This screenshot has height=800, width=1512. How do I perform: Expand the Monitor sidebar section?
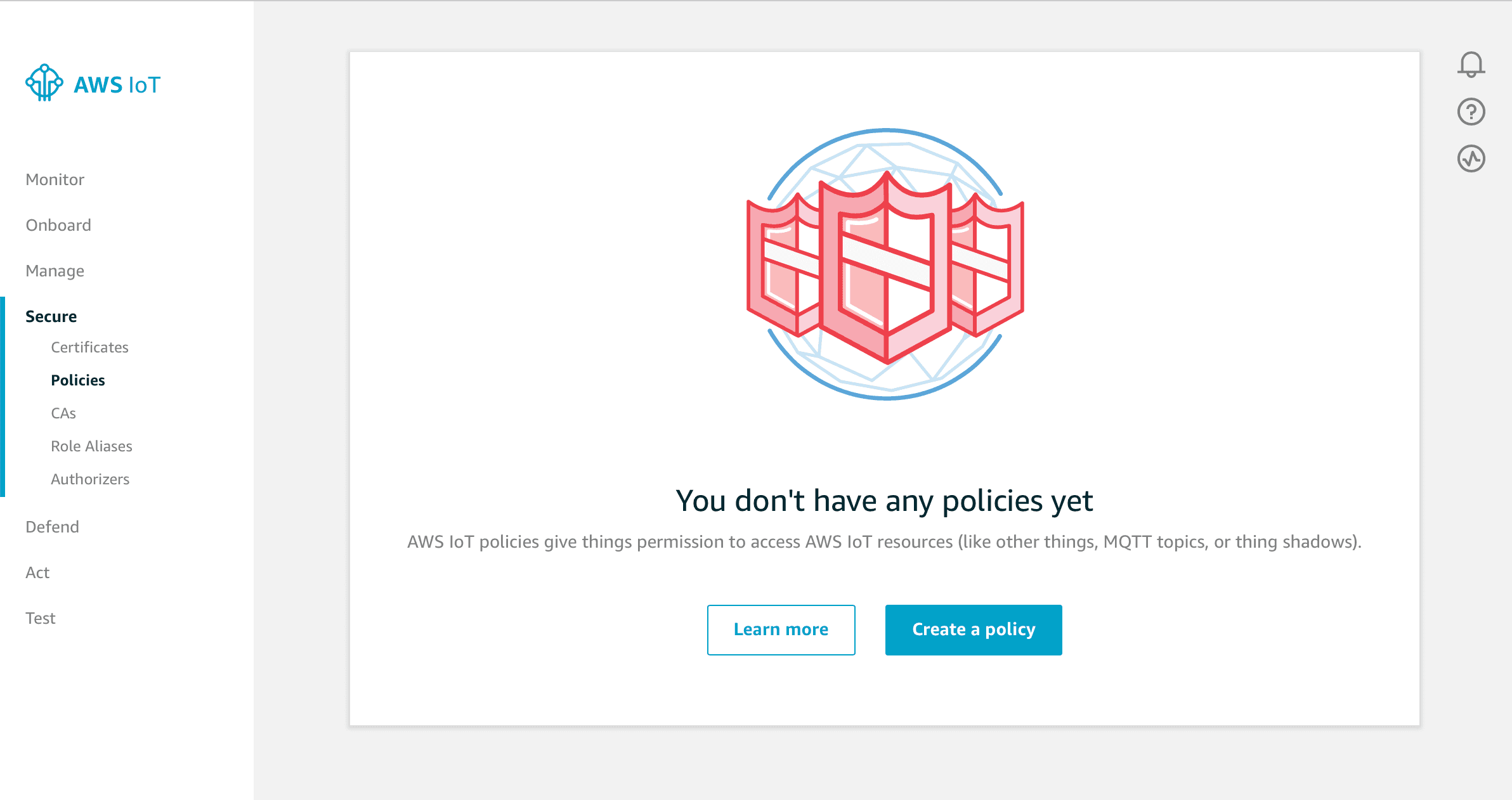(x=55, y=179)
